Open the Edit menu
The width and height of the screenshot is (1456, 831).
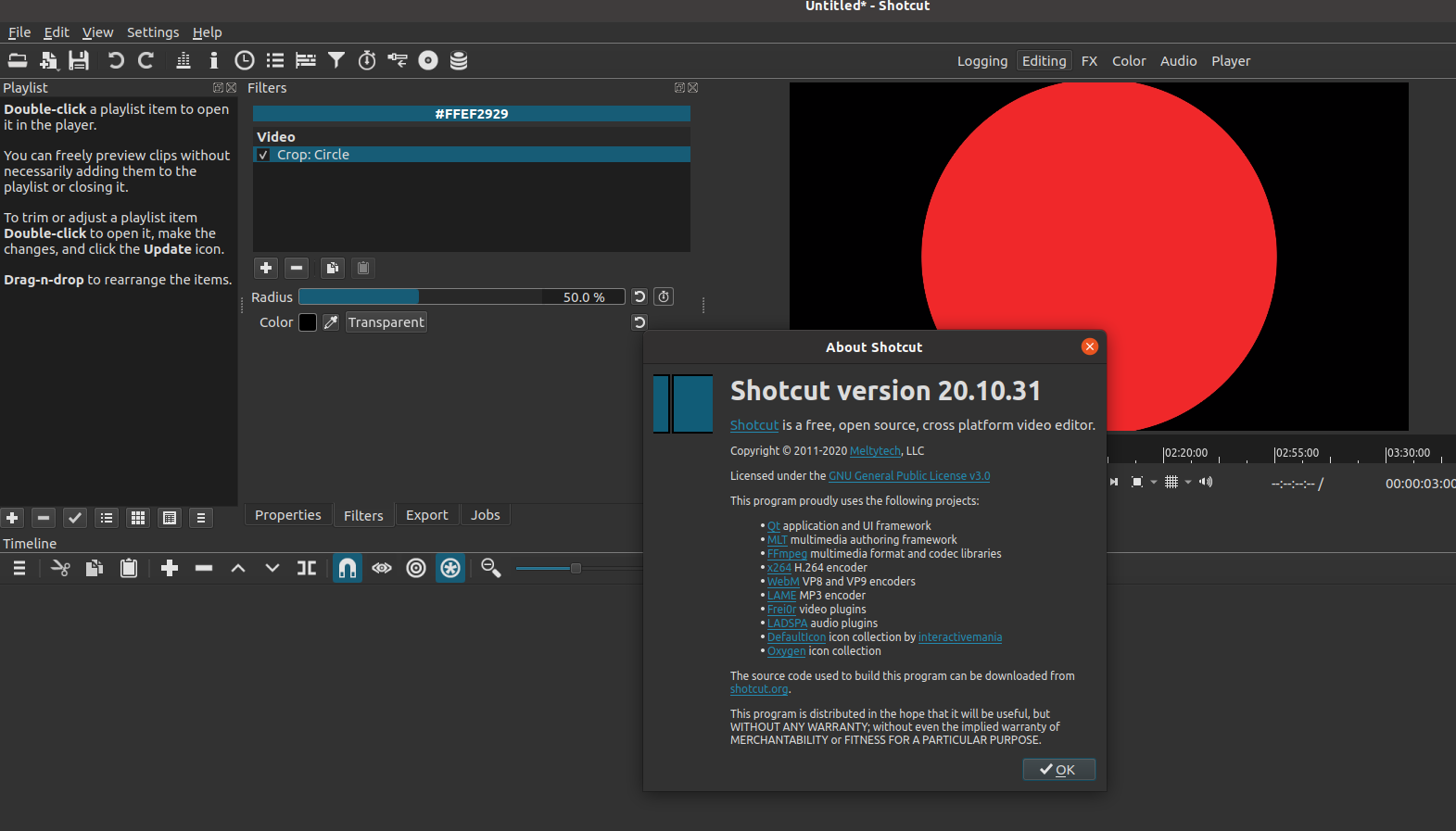click(x=57, y=32)
